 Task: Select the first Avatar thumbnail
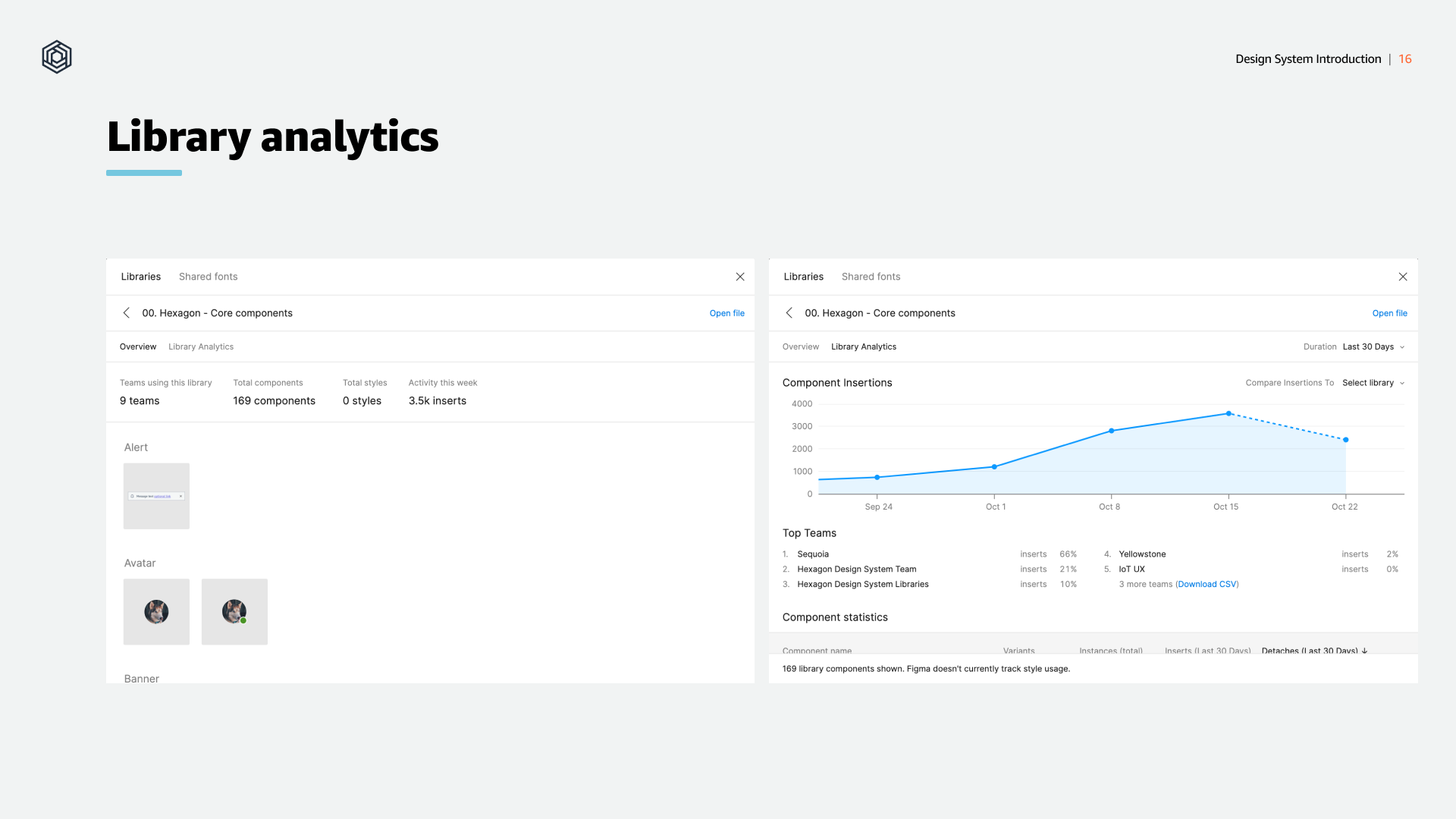tap(156, 612)
